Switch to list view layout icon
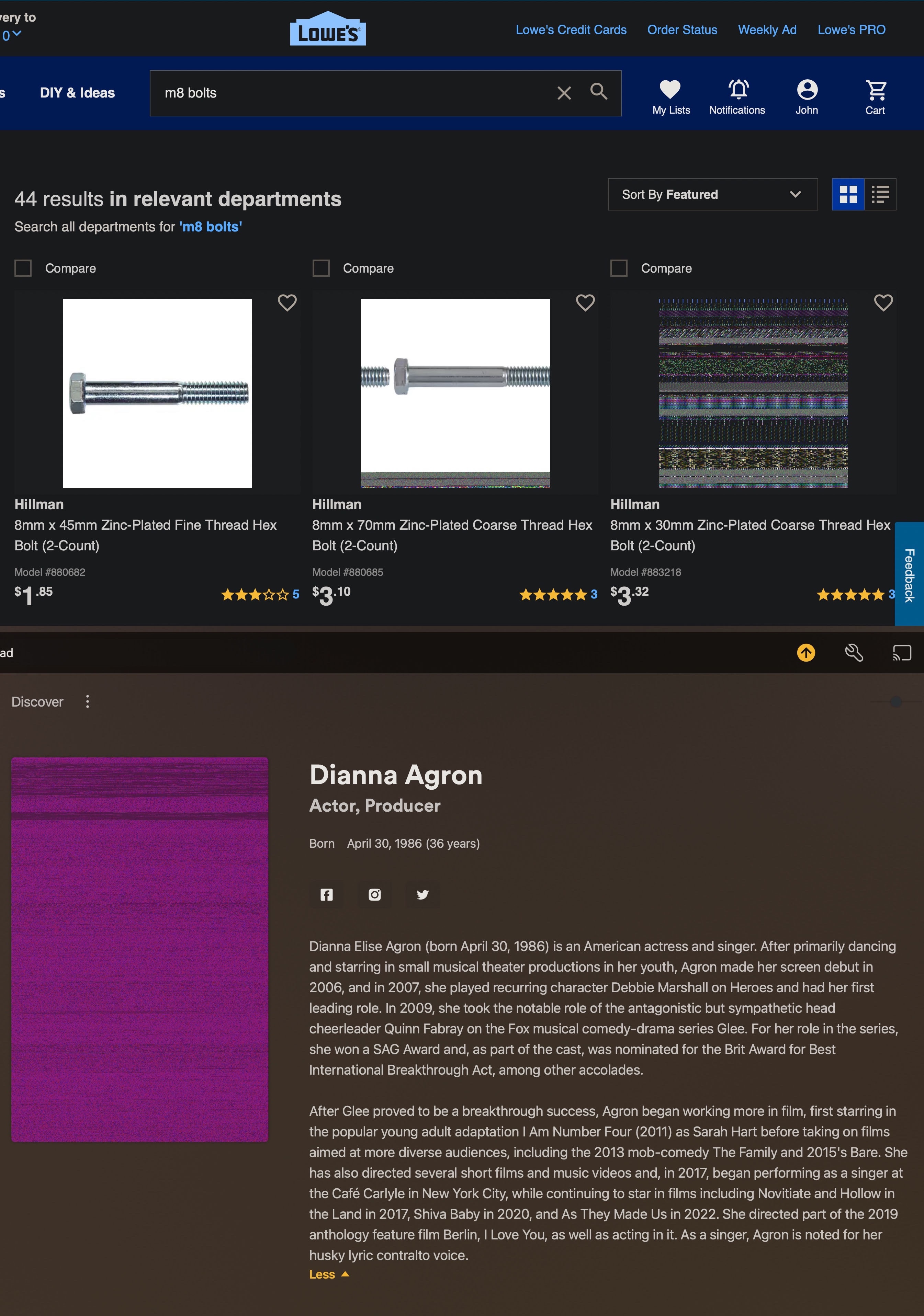This screenshot has height=1316, width=924. [x=880, y=194]
